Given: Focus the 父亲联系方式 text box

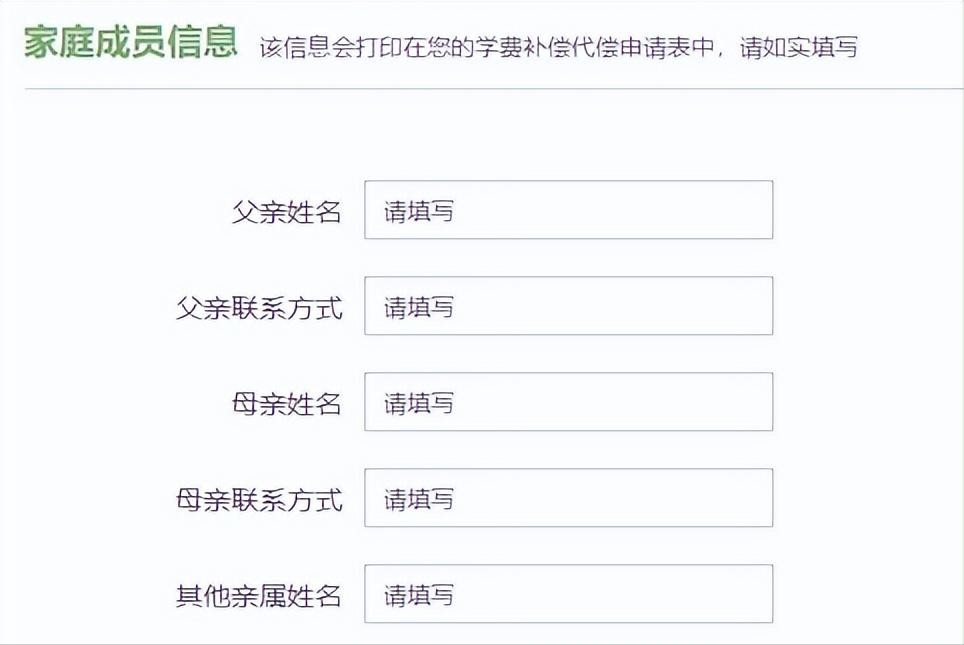Looking at the screenshot, I should coord(568,306).
